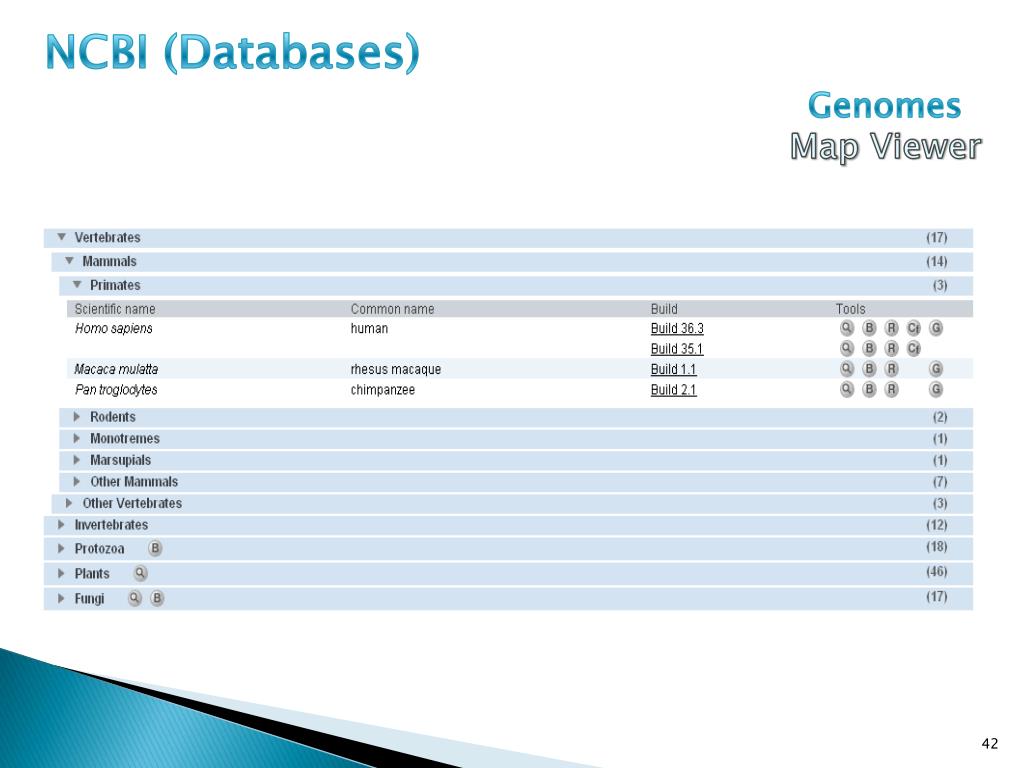Expand the Rodents section
The image size is (1024, 768).
point(76,417)
